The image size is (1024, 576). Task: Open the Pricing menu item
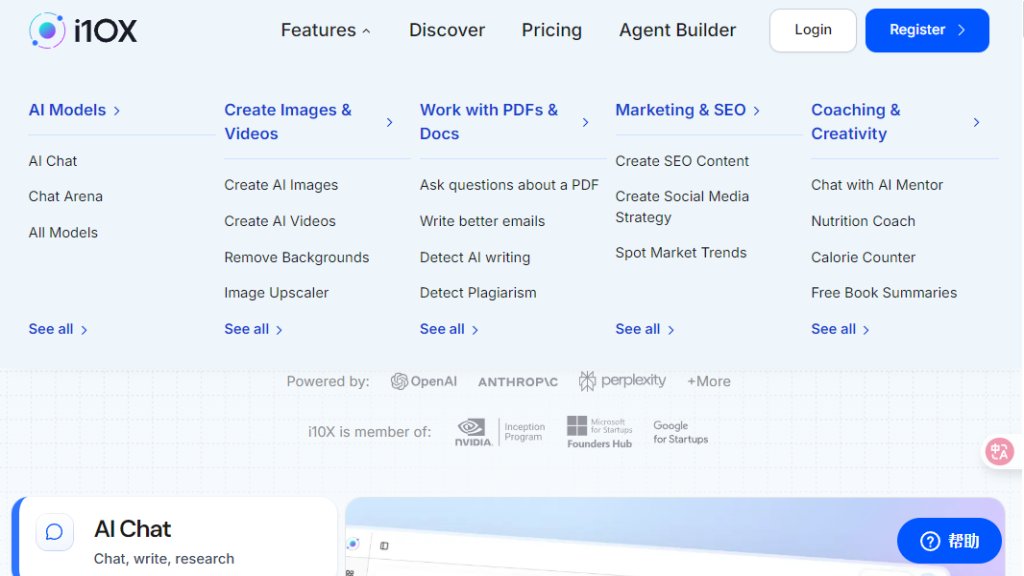pyautogui.click(x=551, y=30)
